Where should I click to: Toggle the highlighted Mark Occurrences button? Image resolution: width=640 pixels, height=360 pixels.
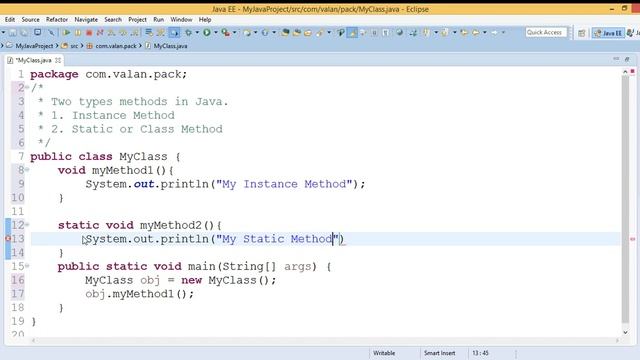pyautogui.click(x=351, y=32)
